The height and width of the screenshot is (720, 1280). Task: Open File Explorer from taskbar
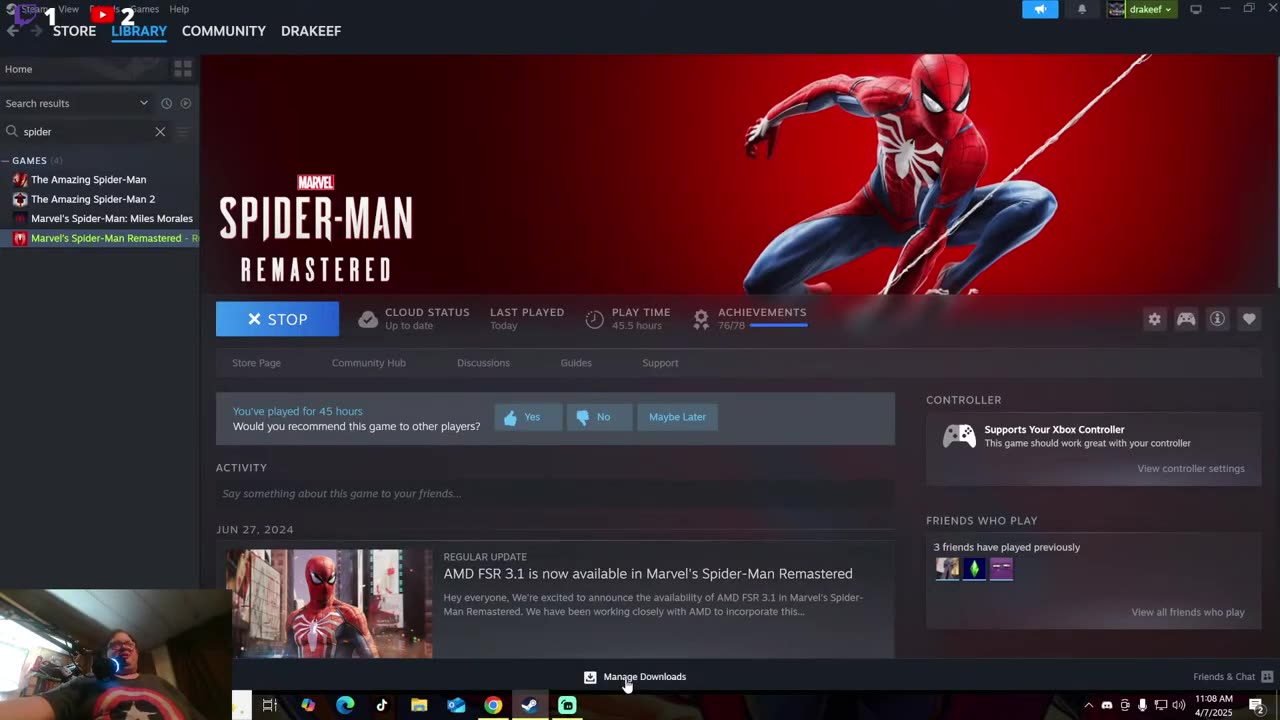tap(419, 705)
